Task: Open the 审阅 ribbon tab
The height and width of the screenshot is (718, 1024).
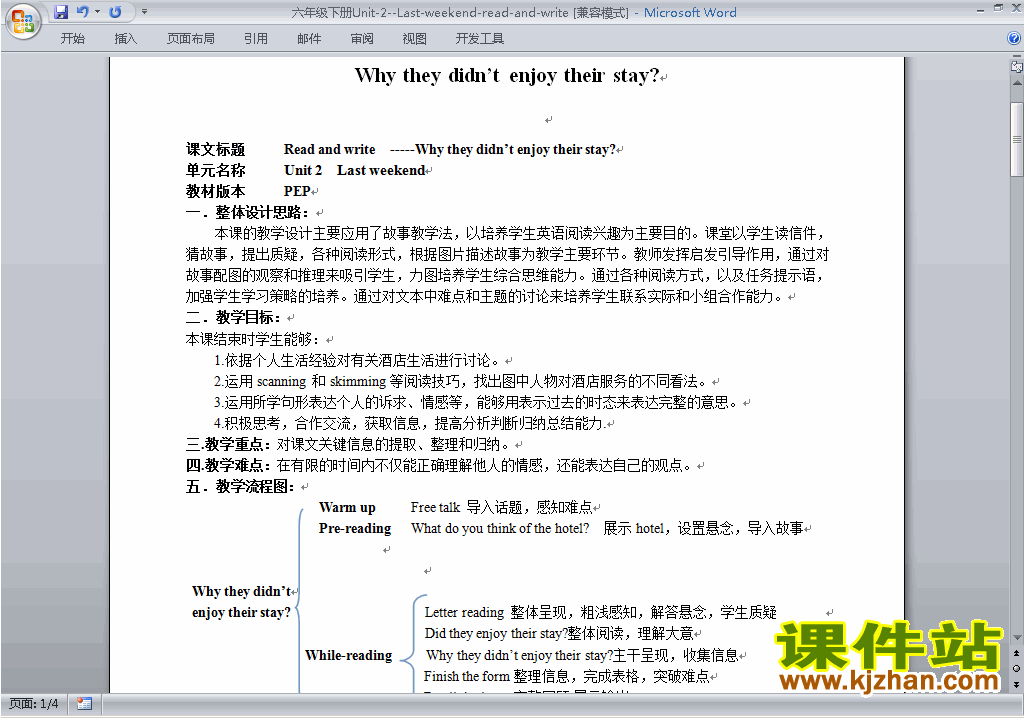Action: (x=362, y=39)
